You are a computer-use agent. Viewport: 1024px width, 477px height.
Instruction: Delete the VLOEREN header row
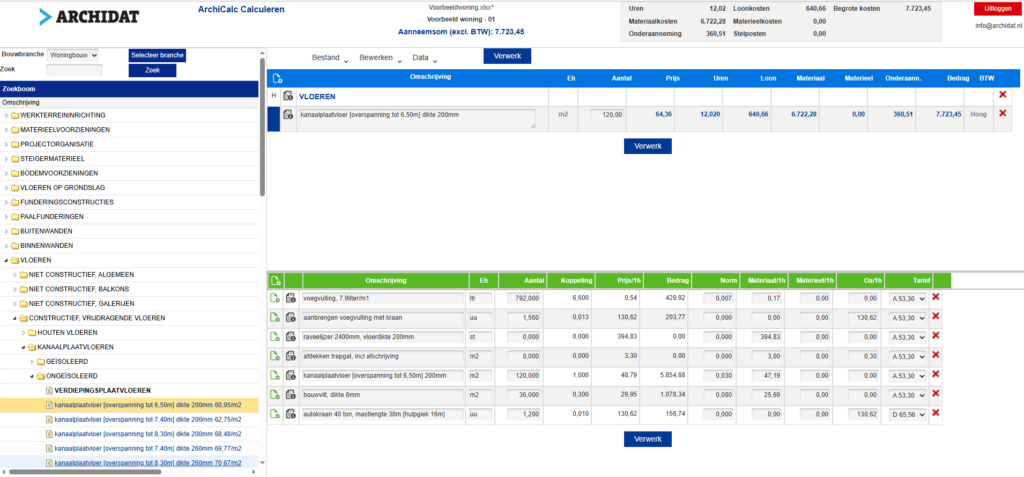[1002, 95]
